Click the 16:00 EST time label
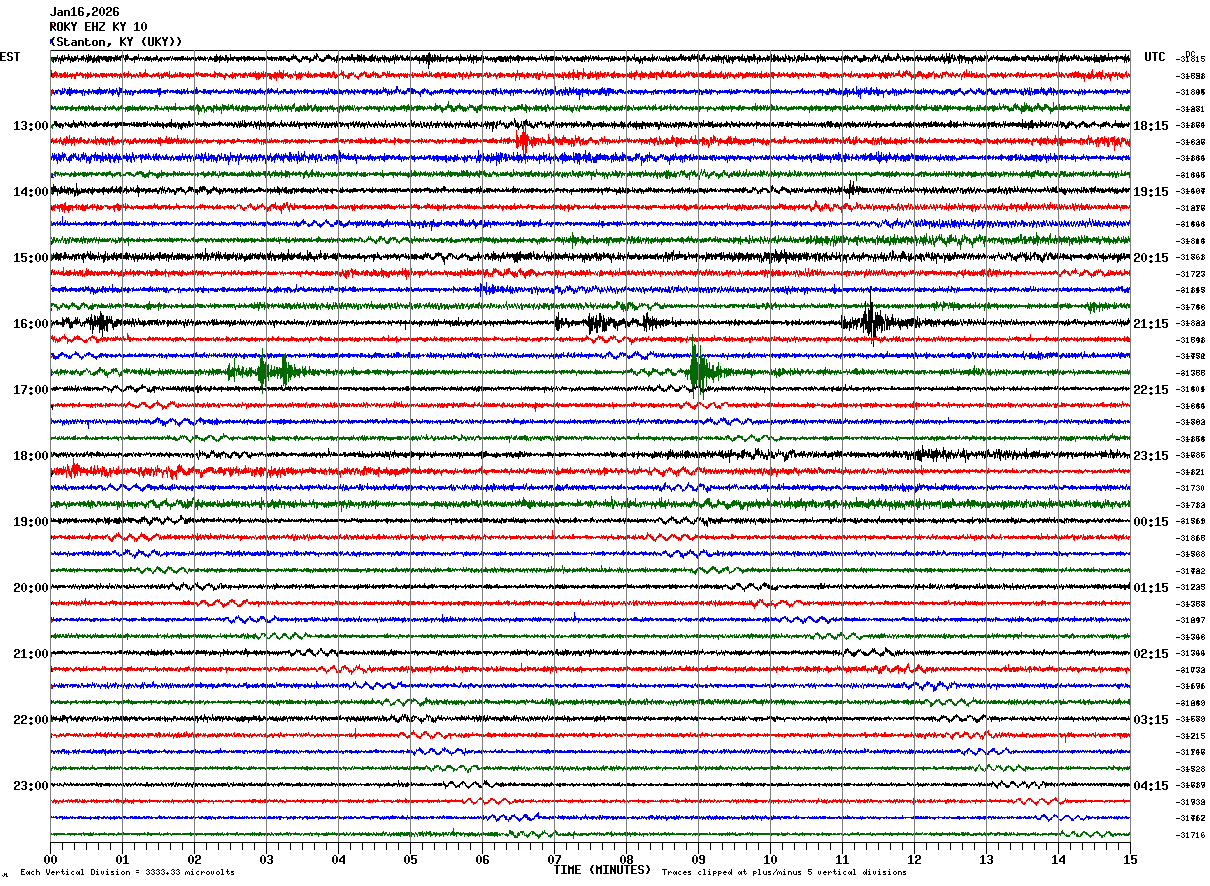The width and height of the screenshot is (1210, 886). pos(31,323)
